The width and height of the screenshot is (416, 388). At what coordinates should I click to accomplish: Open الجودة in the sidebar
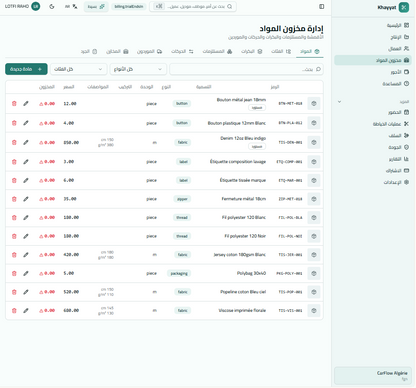[x=373, y=147]
